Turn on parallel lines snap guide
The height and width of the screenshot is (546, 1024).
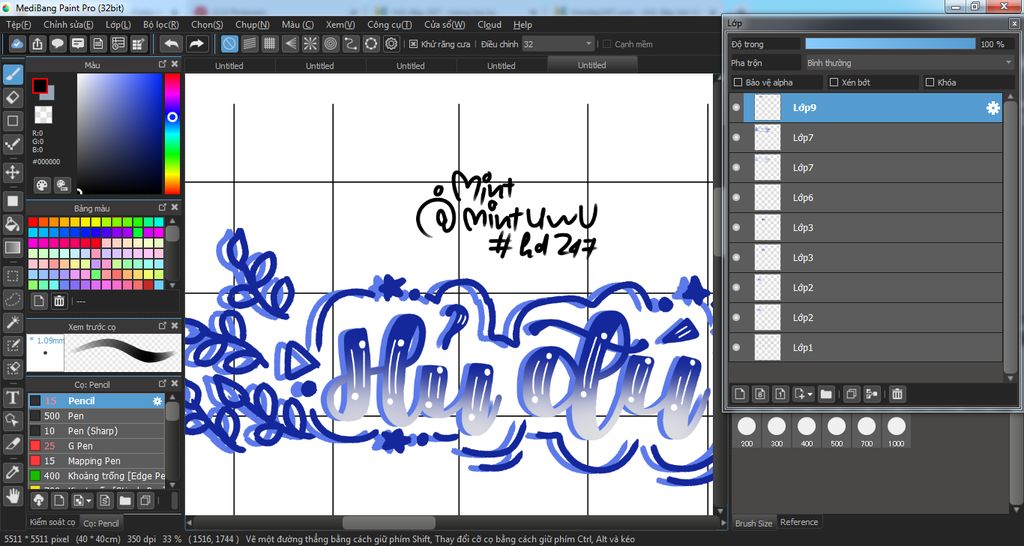click(249, 44)
